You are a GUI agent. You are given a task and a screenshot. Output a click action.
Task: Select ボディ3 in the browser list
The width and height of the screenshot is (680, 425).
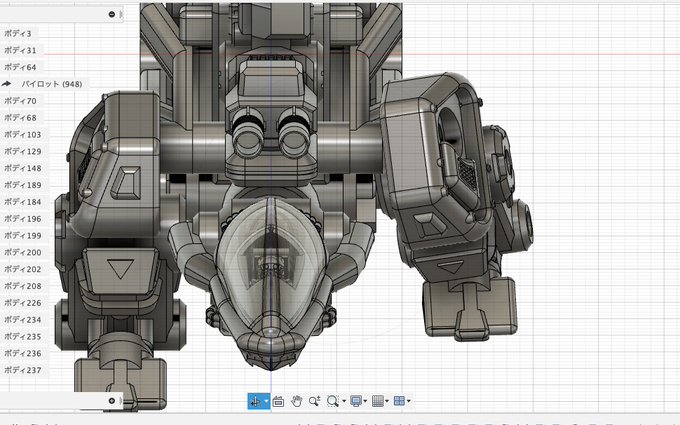(x=18, y=33)
